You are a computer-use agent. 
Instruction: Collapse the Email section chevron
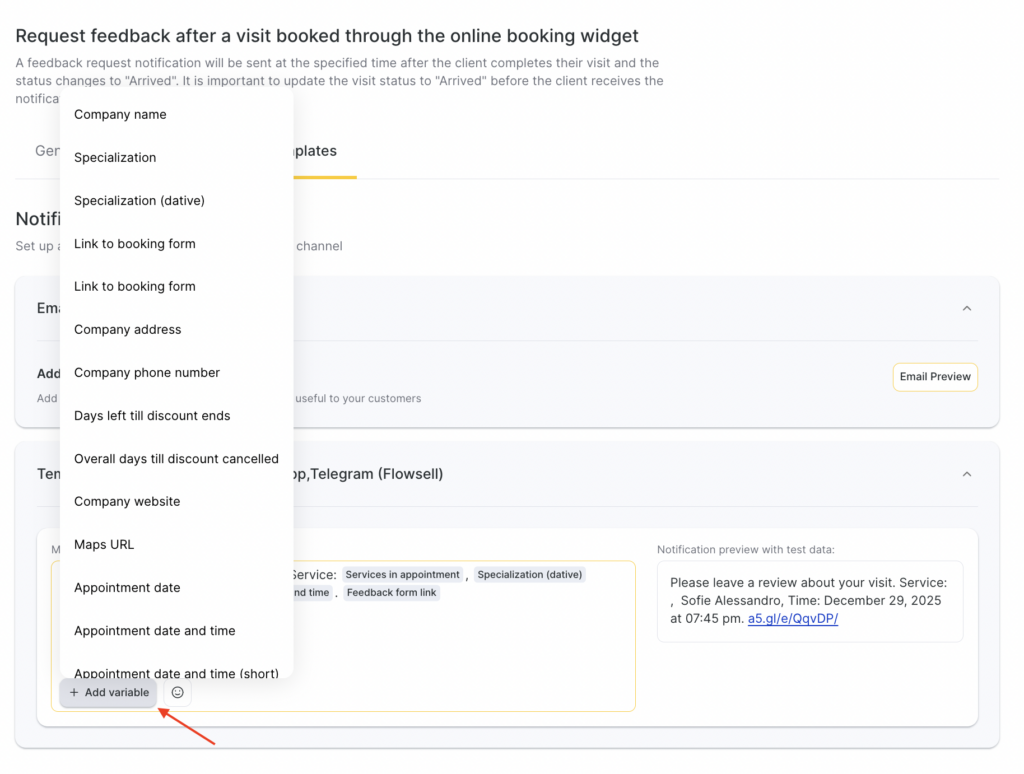point(967,308)
